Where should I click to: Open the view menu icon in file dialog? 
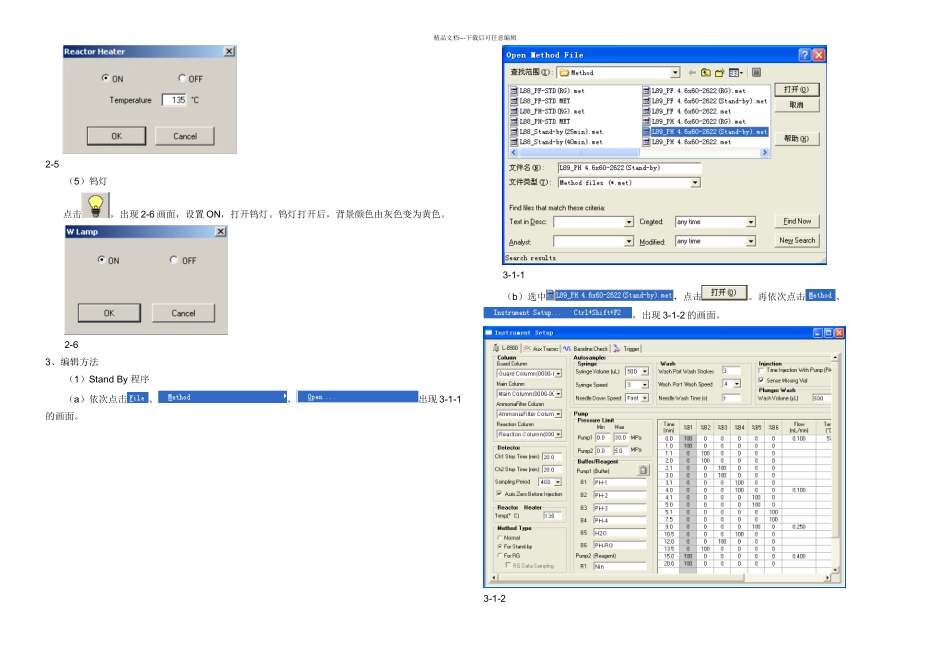tap(736, 73)
